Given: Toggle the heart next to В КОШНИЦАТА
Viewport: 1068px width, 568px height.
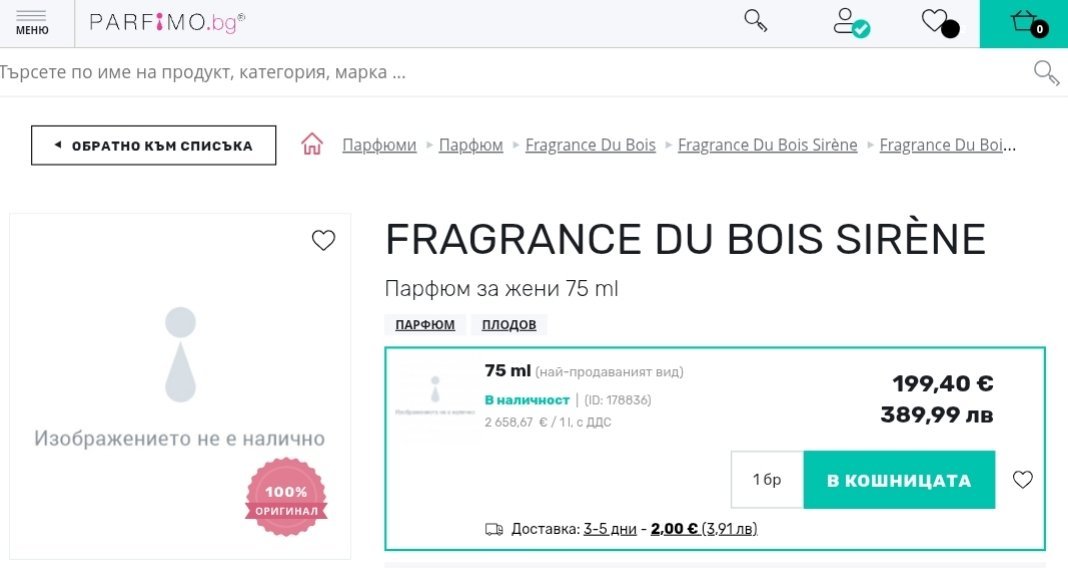Looking at the screenshot, I should [x=1022, y=480].
